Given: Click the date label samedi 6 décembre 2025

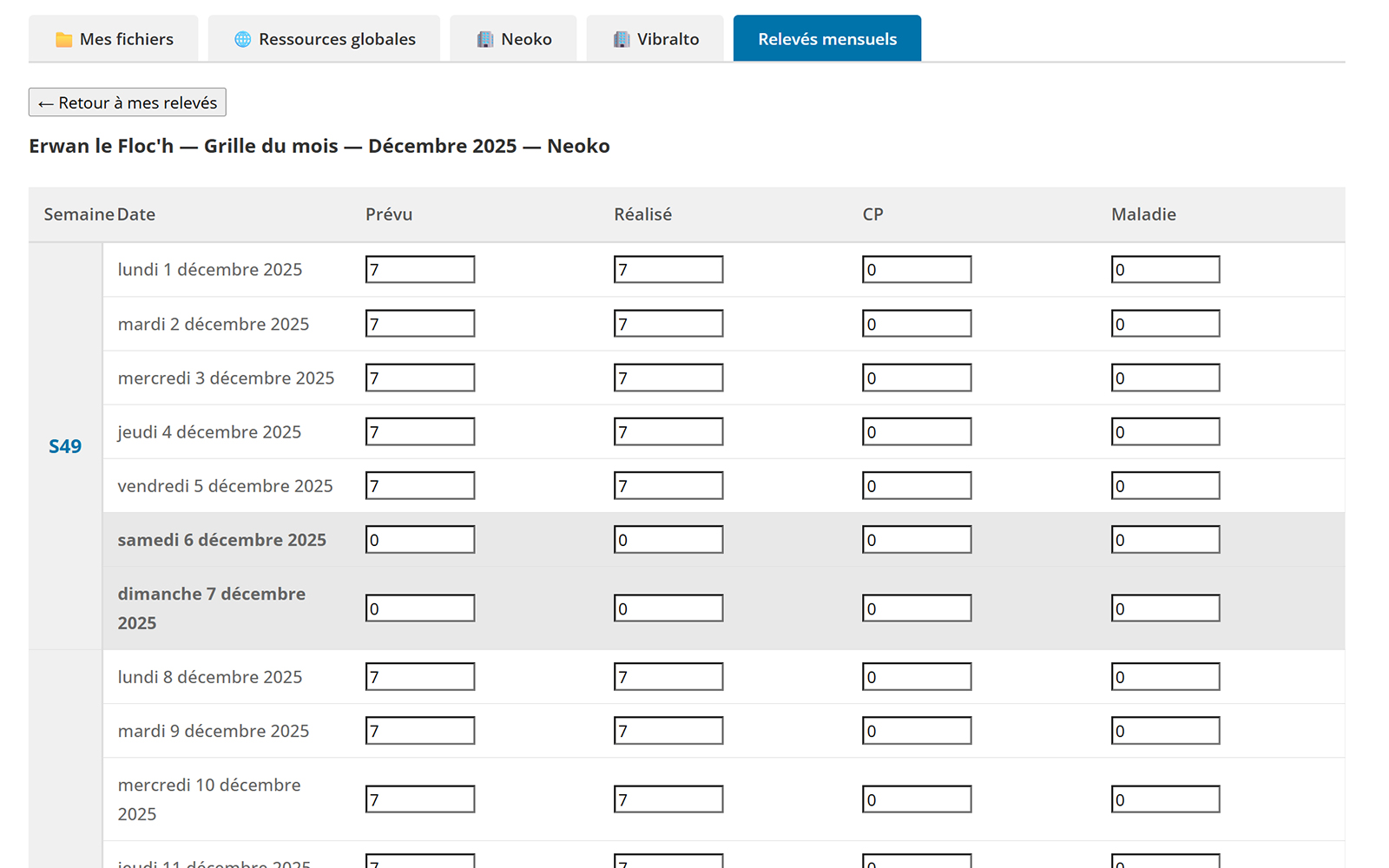Looking at the screenshot, I should click(221, 540).
